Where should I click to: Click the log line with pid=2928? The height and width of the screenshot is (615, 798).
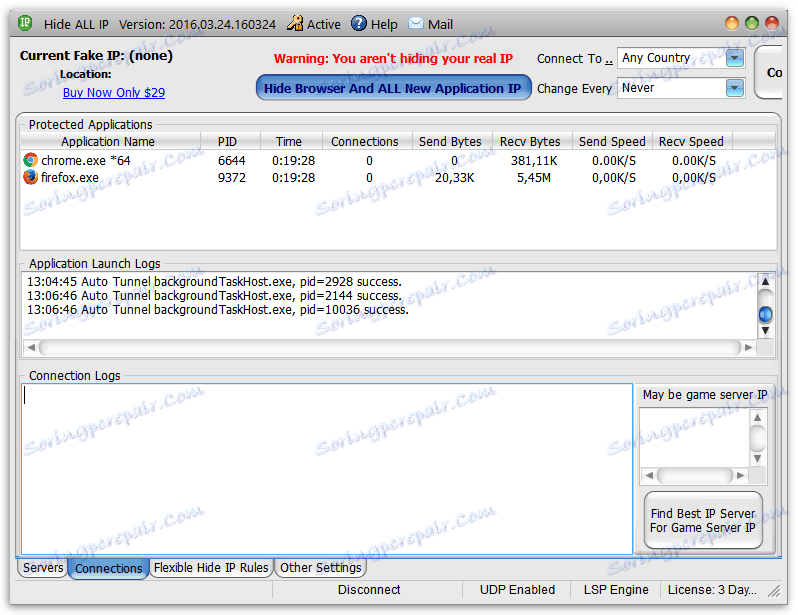pyautogui.click(x=214, y=282)
